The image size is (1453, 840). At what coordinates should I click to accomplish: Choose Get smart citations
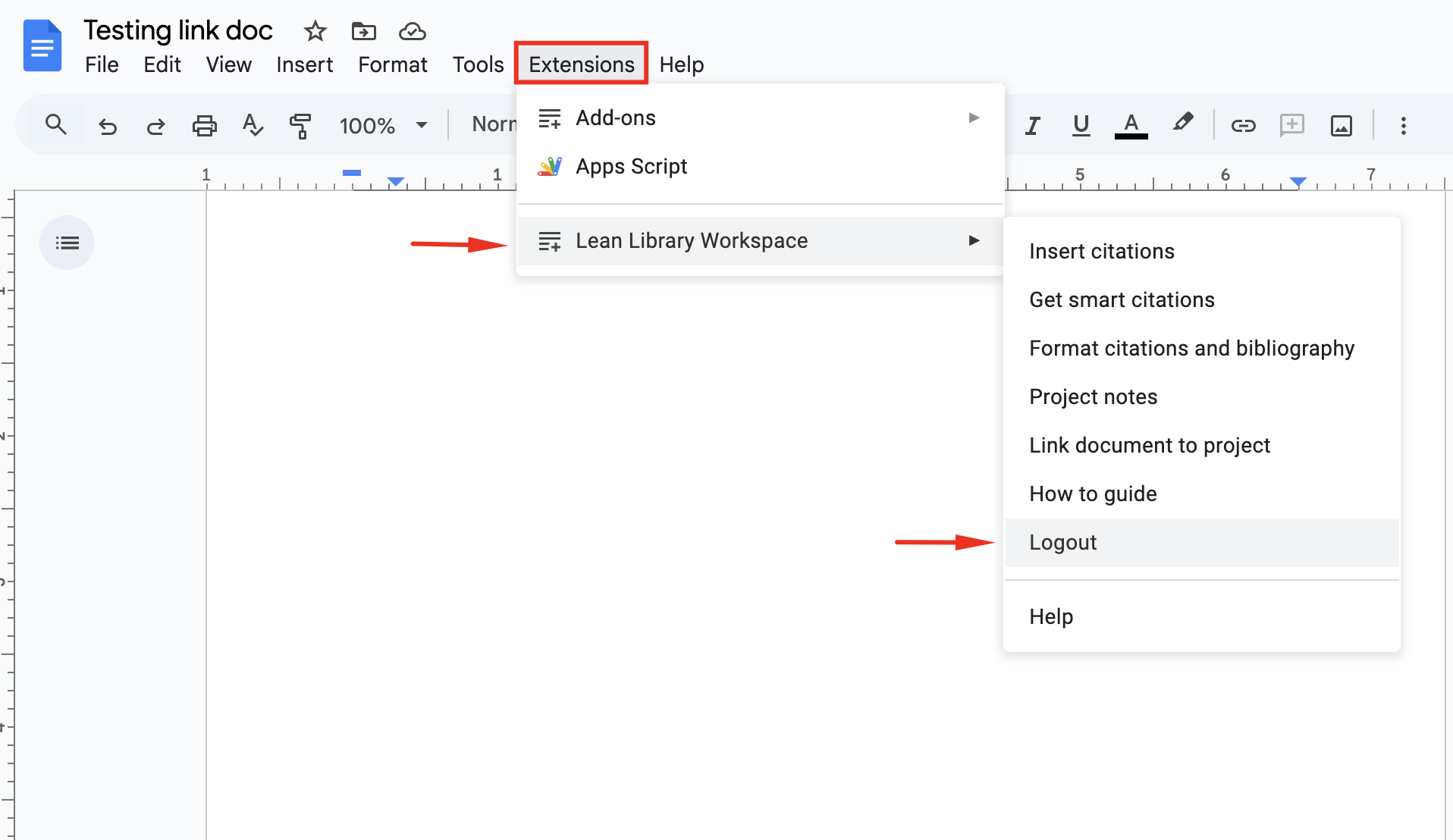click(1202, 299)
